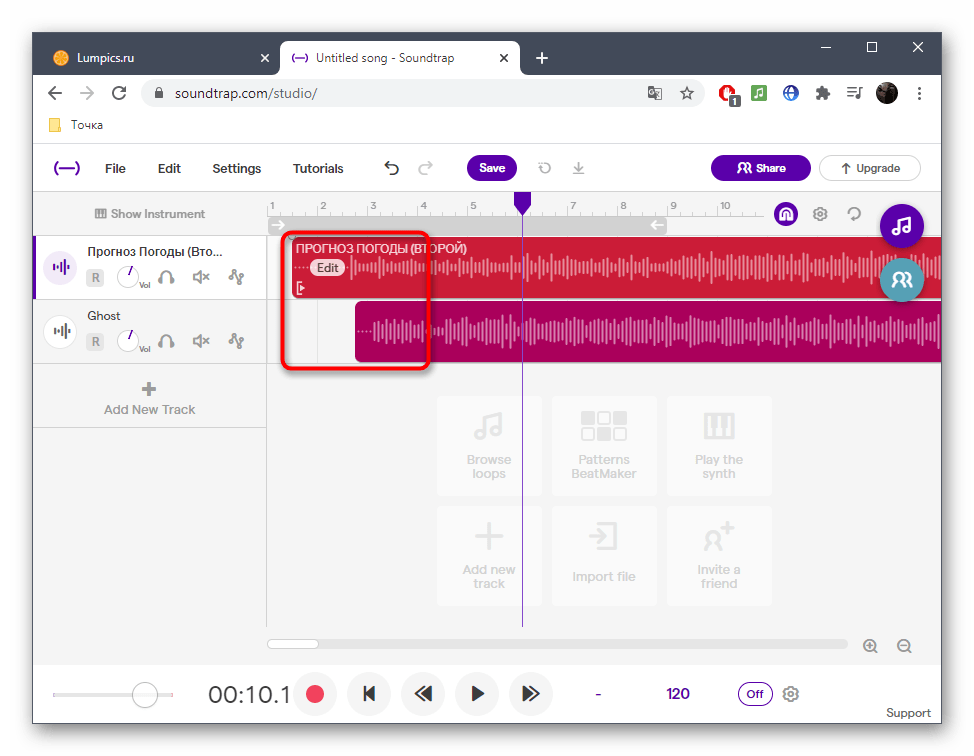Click the Save button
The height and width of the screenshot is (756, 974).
(x=492, y=168)
